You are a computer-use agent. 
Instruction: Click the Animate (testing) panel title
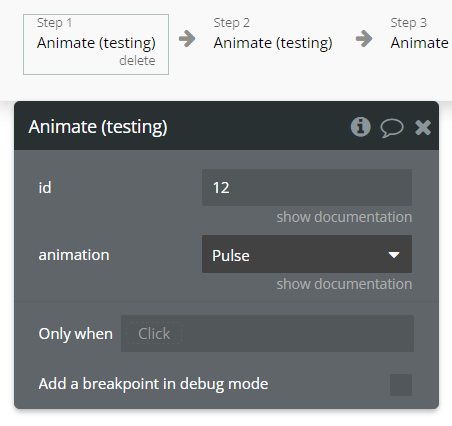tap(98, 127)
